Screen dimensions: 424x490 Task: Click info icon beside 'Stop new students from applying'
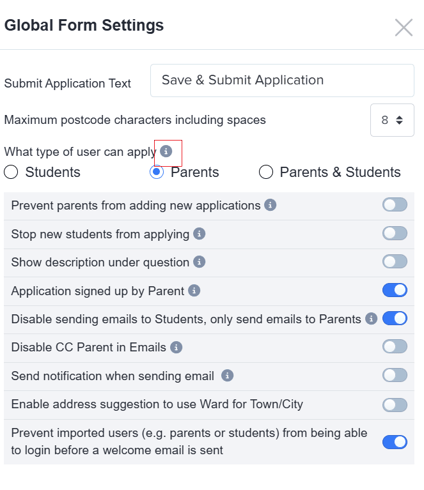point(199,234)
